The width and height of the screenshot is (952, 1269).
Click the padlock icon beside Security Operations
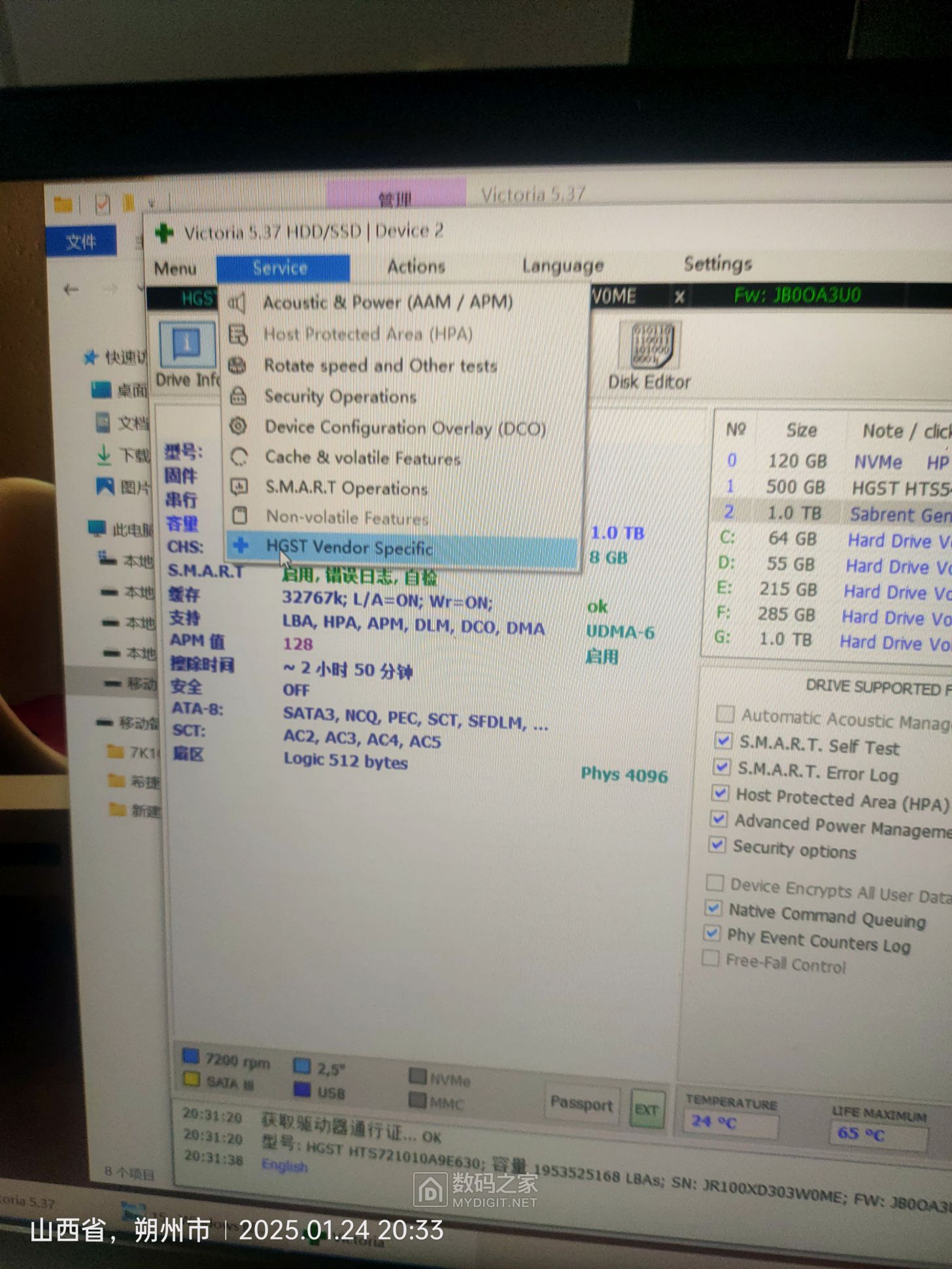click(x=238, y=396)
